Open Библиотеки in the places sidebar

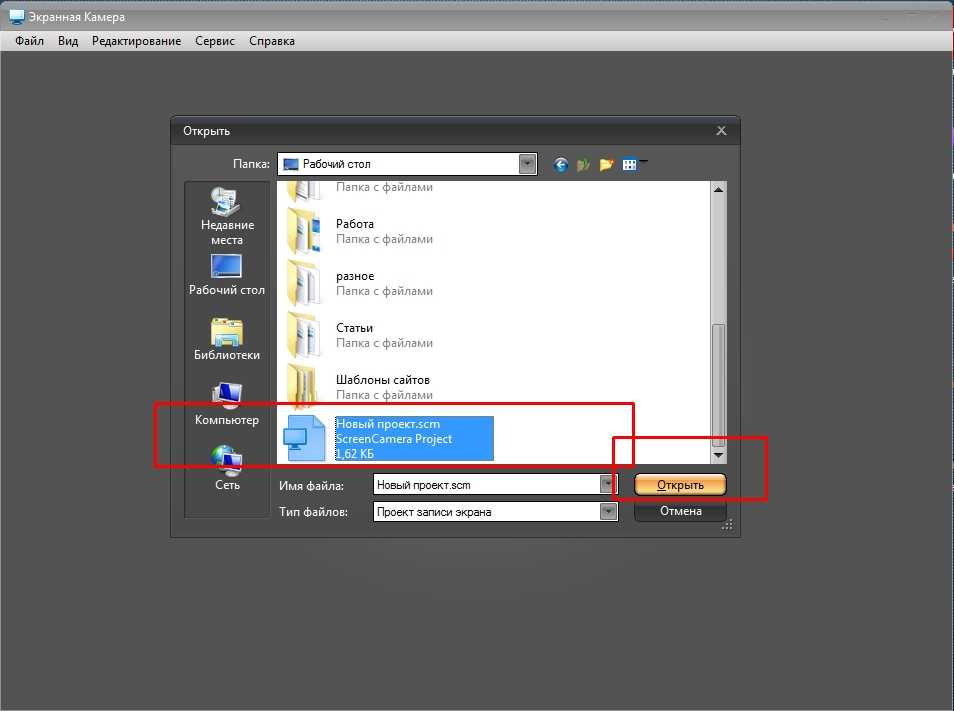227,339
